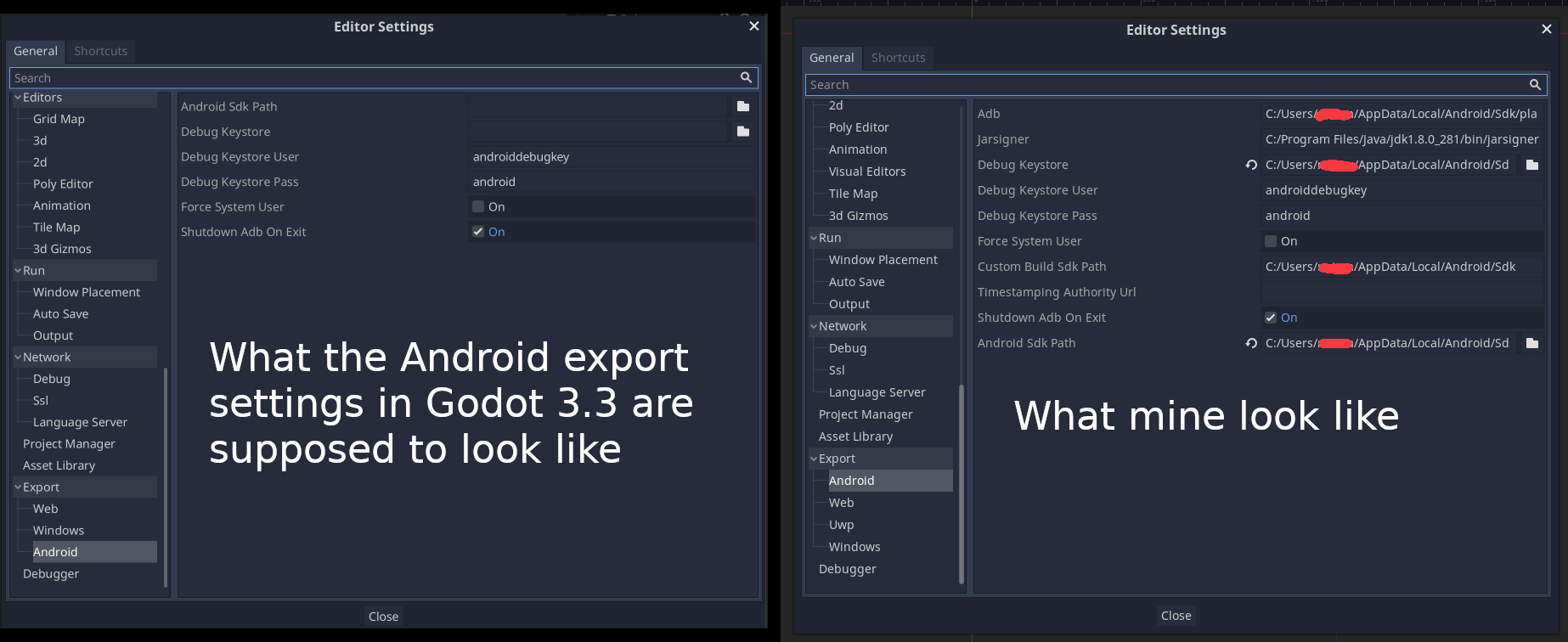Select Animation in right tree
This screenshot has height=642, width=1568.
pos(858,149)
